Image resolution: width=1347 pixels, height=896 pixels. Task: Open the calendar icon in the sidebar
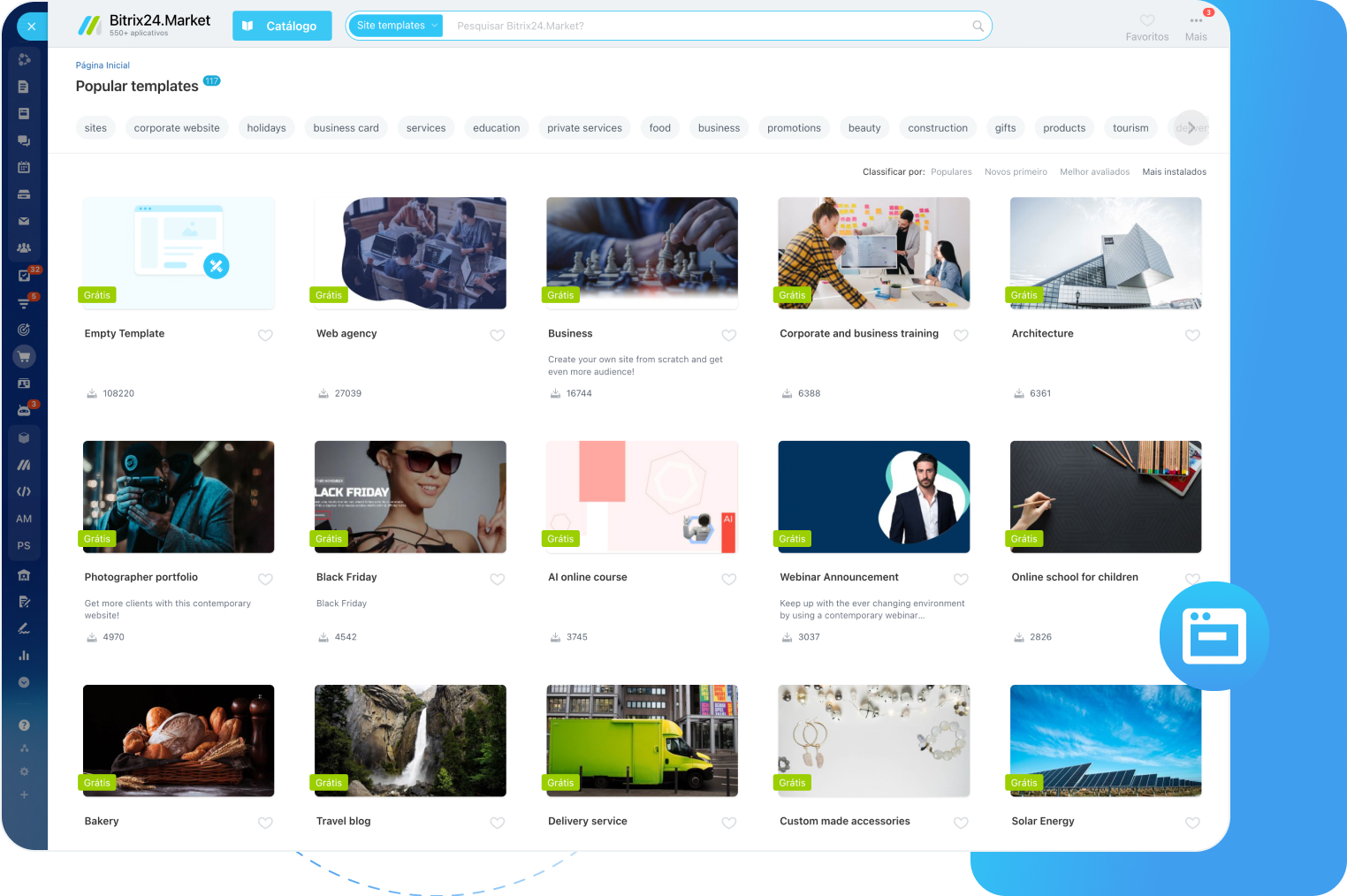click(x=24, y=167)
